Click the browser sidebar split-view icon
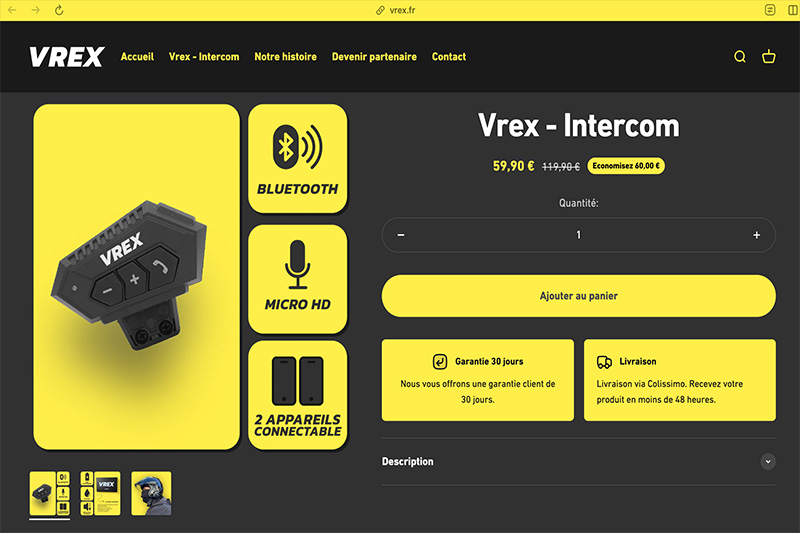The height and width of the screenshot is (533, 800). point(793,10)
